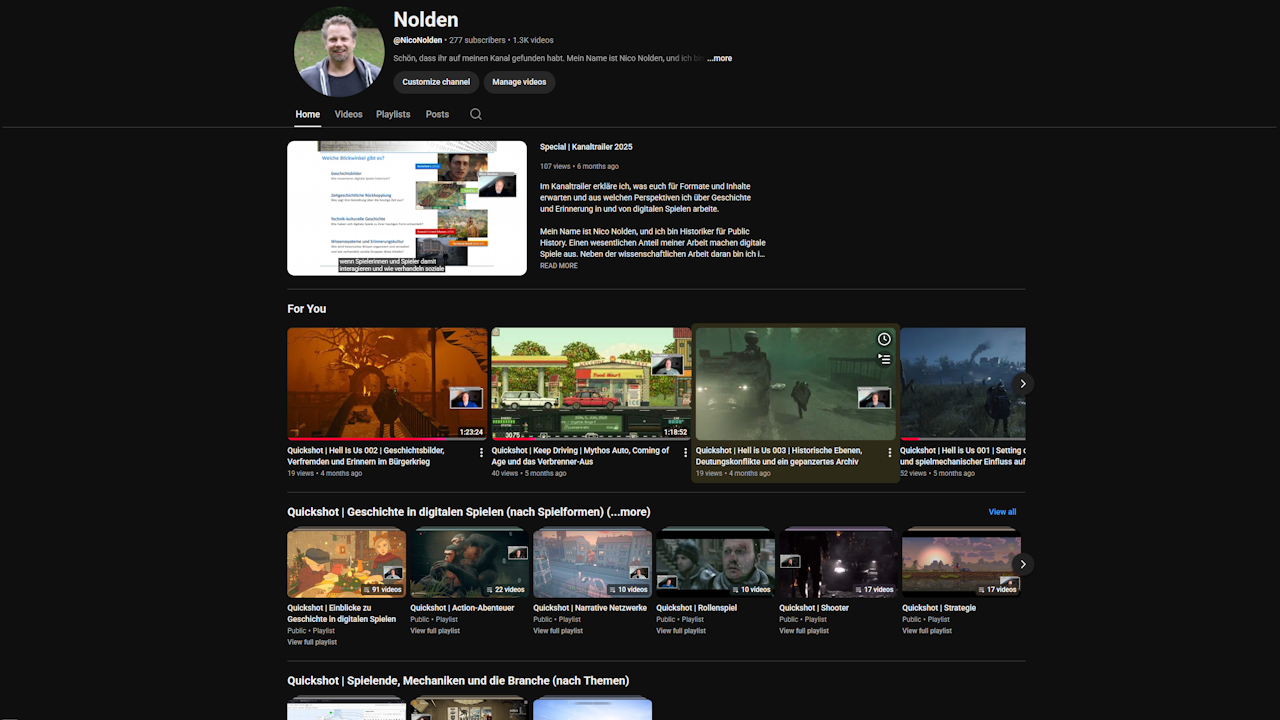
Task: Click the Customize channel button
Action: [436, 82]
